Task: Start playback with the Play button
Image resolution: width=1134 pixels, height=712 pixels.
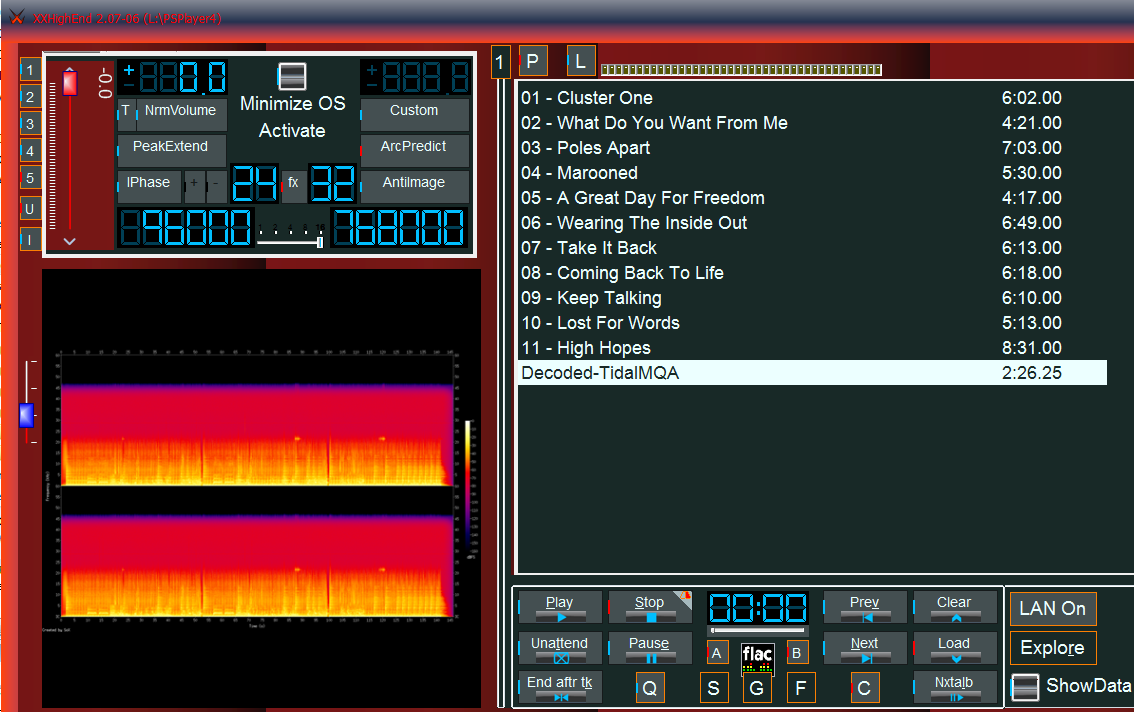Action: click(560, 607)
